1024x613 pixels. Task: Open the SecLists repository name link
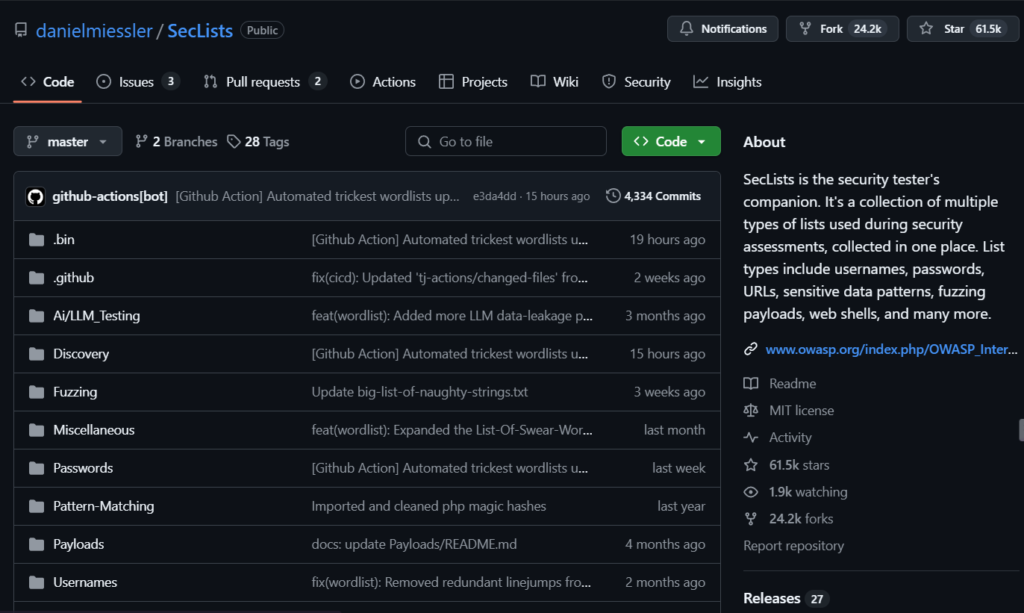[200, 31]
